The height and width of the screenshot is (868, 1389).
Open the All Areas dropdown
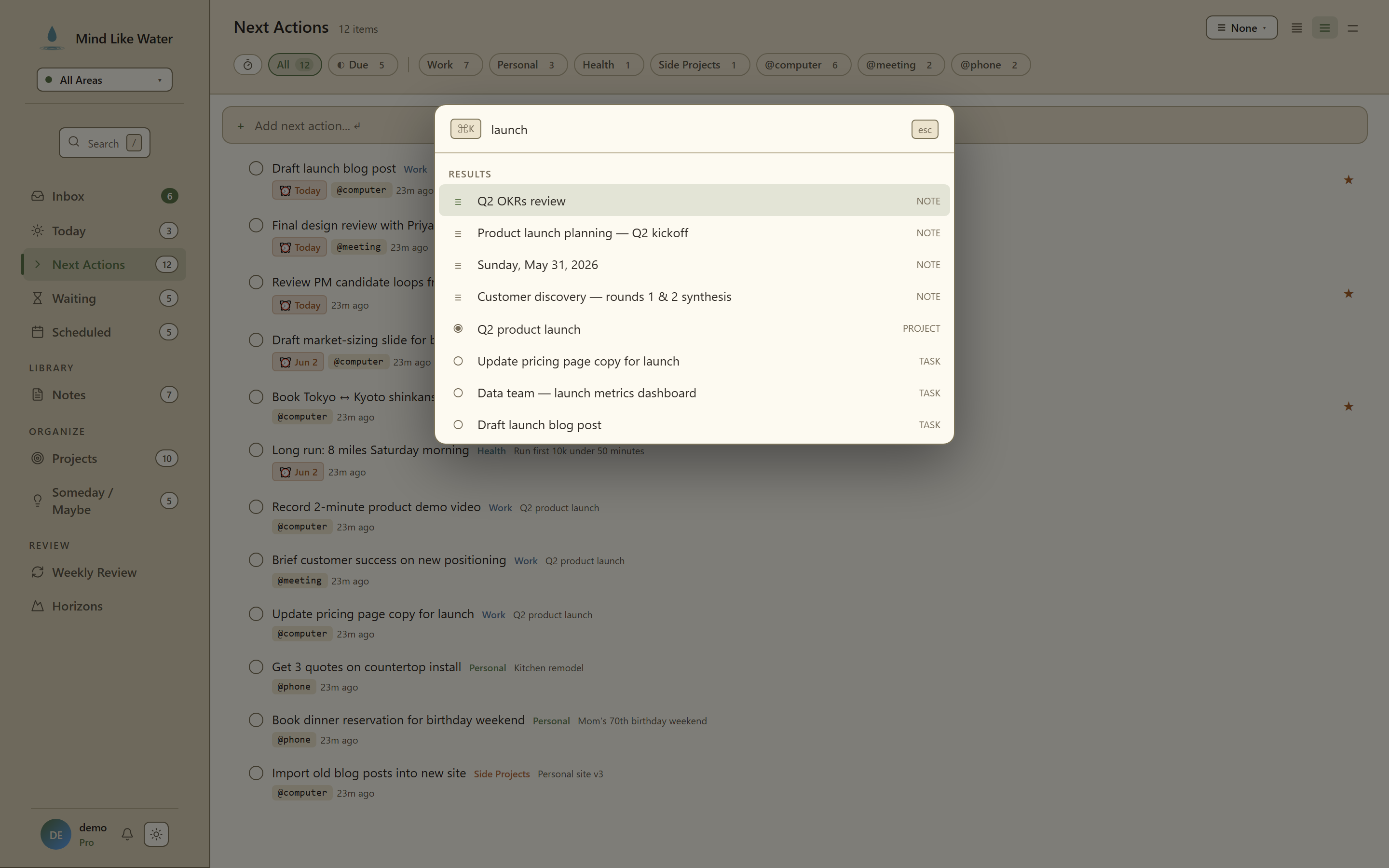(x=105, y=80)
